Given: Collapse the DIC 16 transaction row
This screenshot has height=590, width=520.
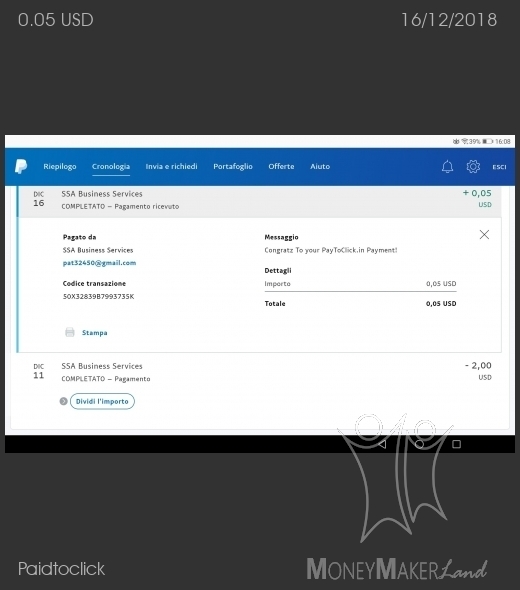Looking at the screenshot, I should pyautogui.click(x=260, y=201).
